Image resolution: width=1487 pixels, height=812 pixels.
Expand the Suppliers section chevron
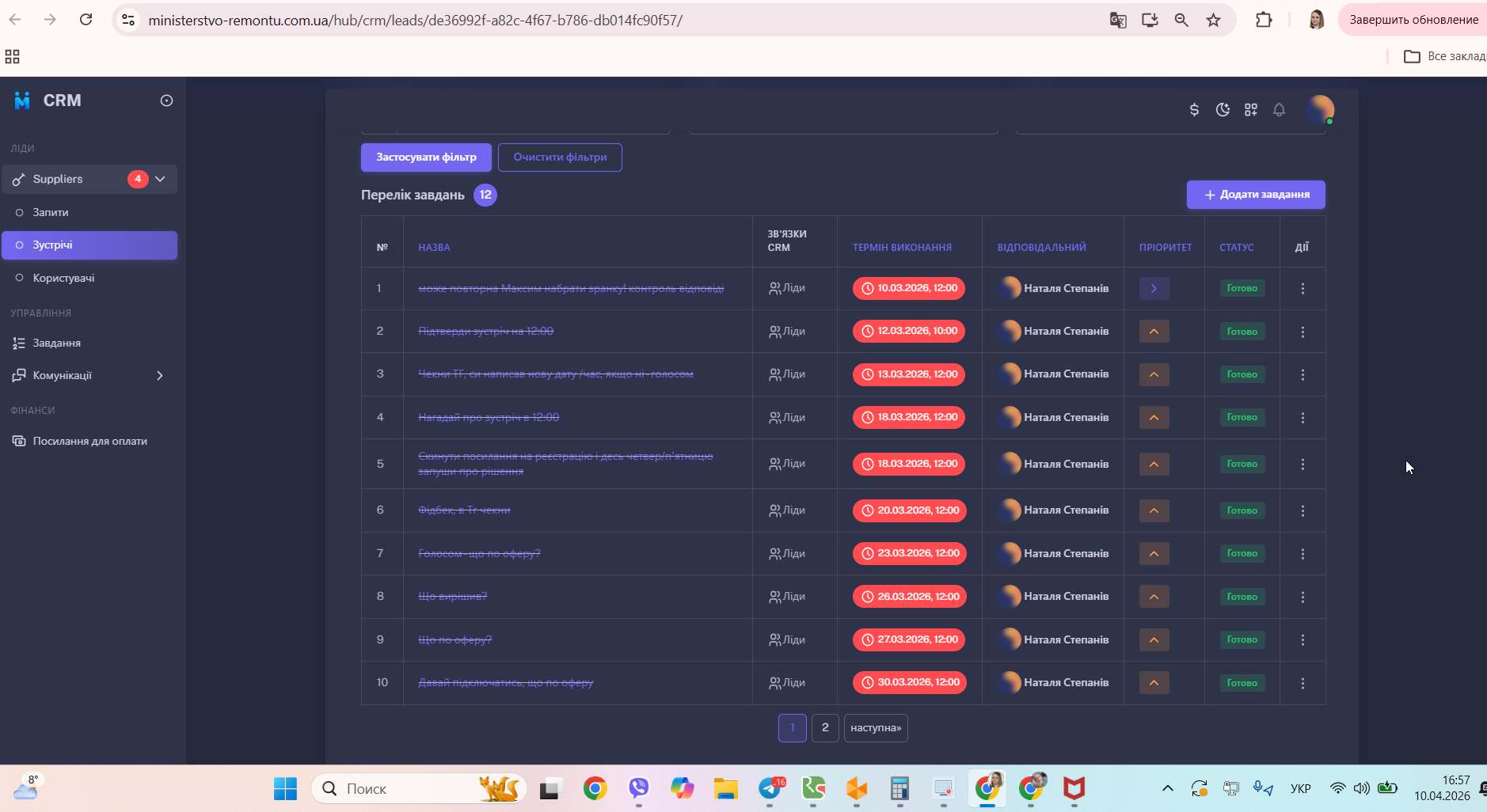point(161,179)
